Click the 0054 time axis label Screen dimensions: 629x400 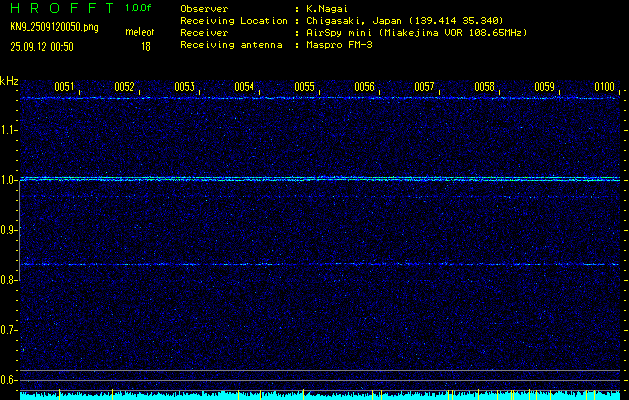coord(244,87)
